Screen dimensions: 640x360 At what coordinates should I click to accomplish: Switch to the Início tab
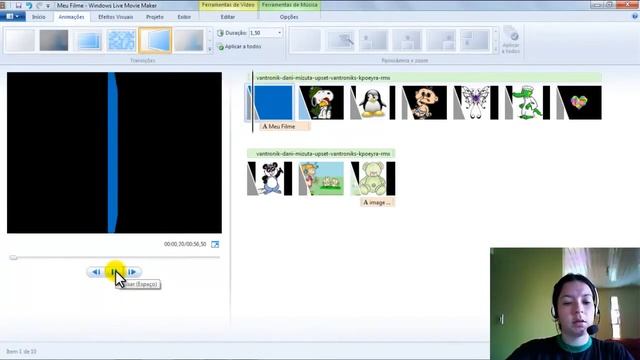pos(39,17)
